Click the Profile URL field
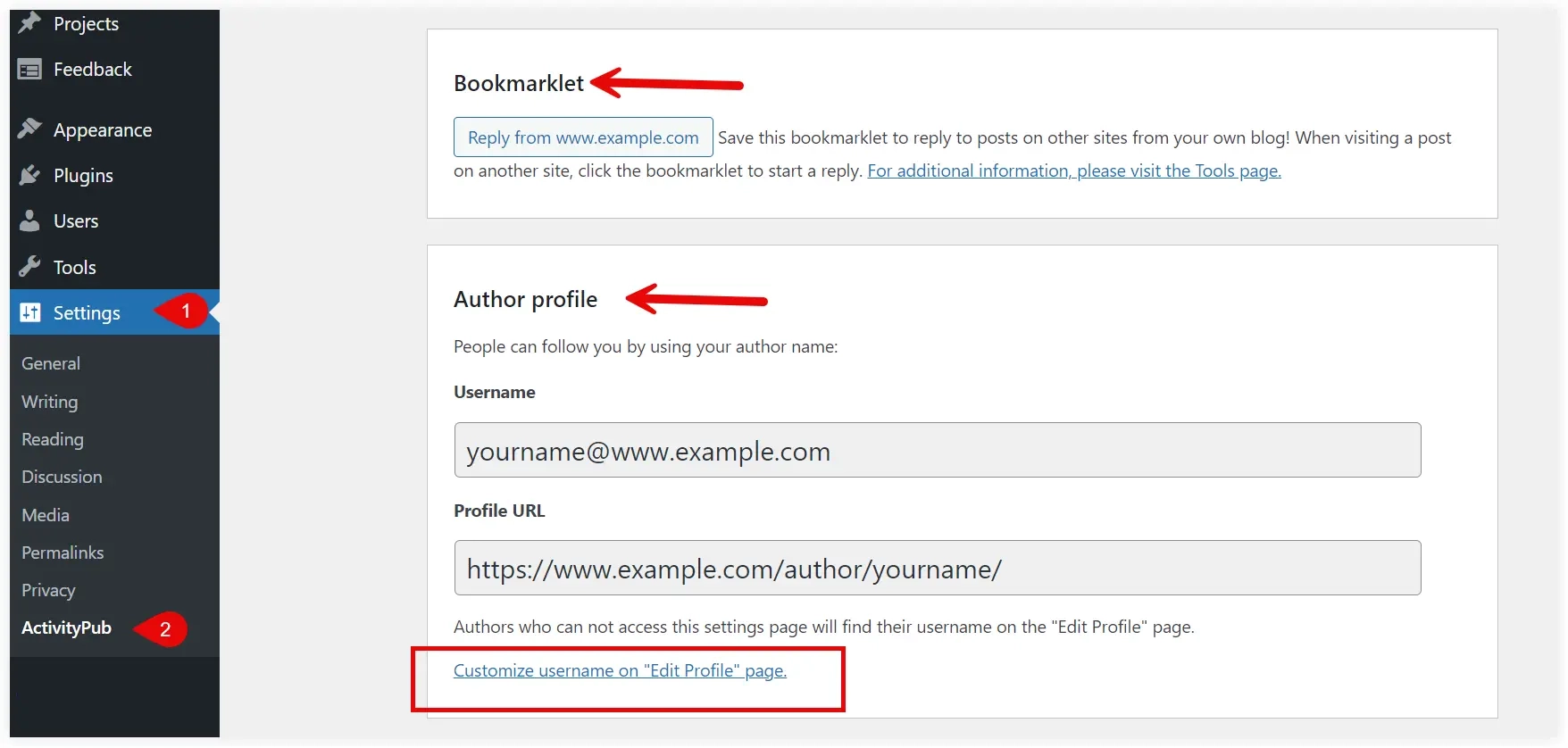This screenshot has width=1568, height=748. click(938, 568)
